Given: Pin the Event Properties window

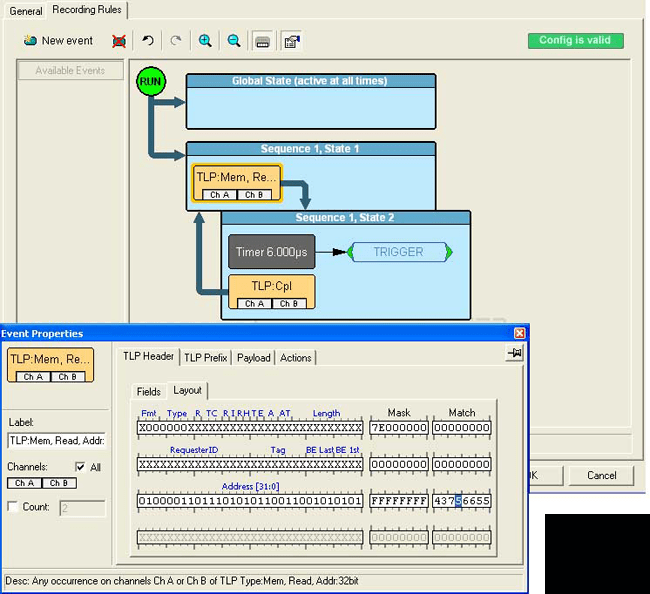Looking at the screenshot, I should tap(515, 354).
